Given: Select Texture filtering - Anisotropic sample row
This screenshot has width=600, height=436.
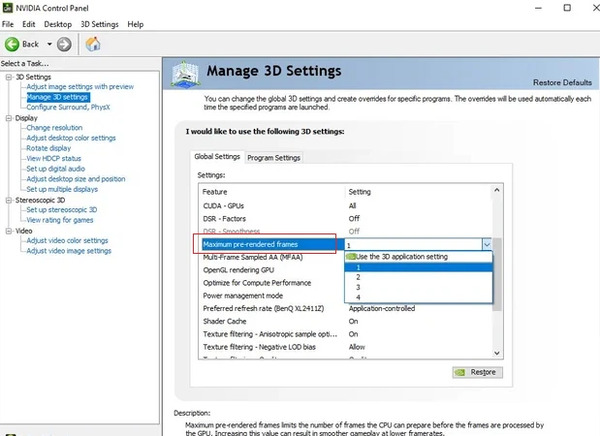Looking at the screenshot, I should point(346,334).
